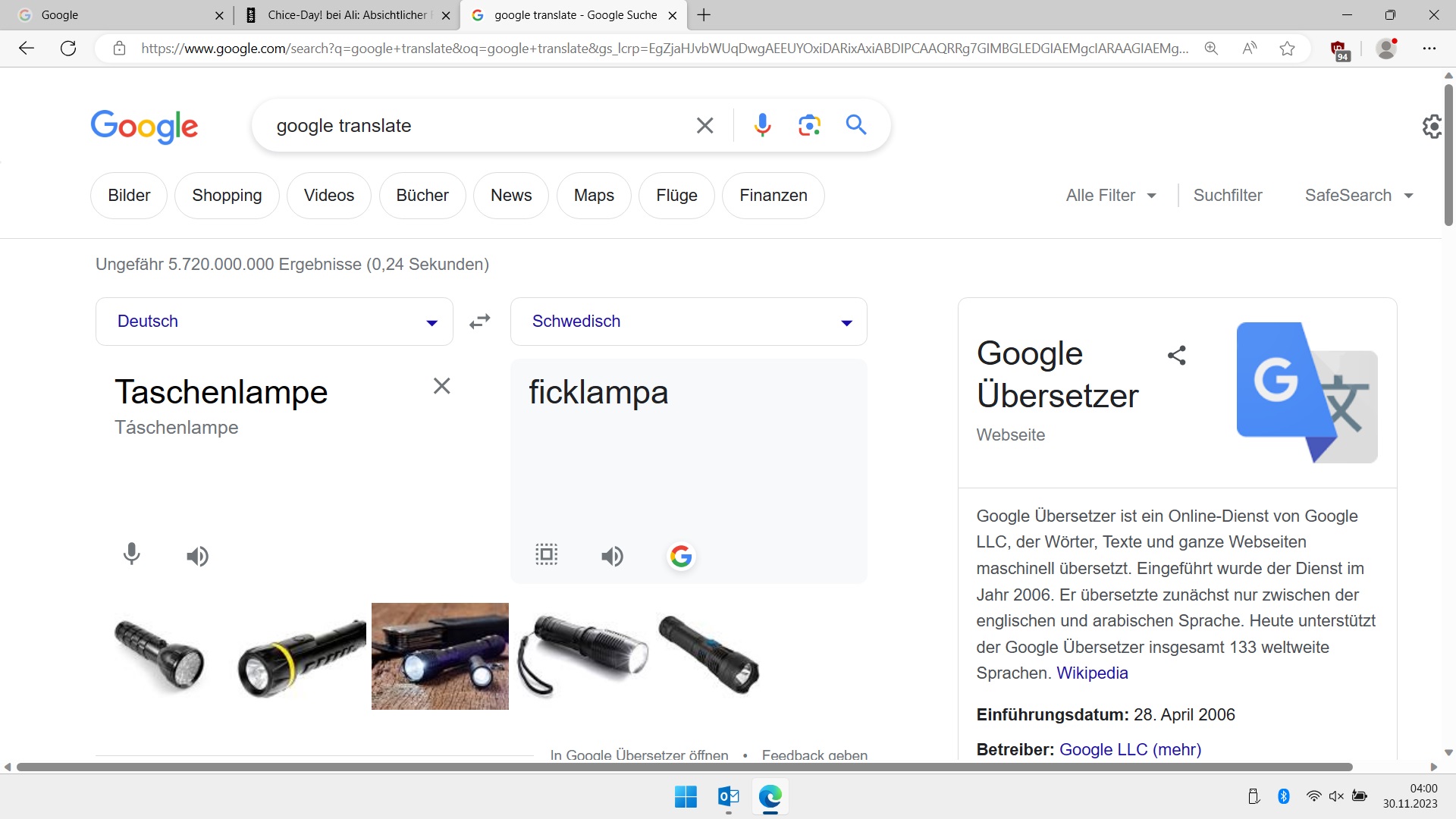Copy the translation ficklampa
The image size is (1456, 819).
click(x=546, y=554)
